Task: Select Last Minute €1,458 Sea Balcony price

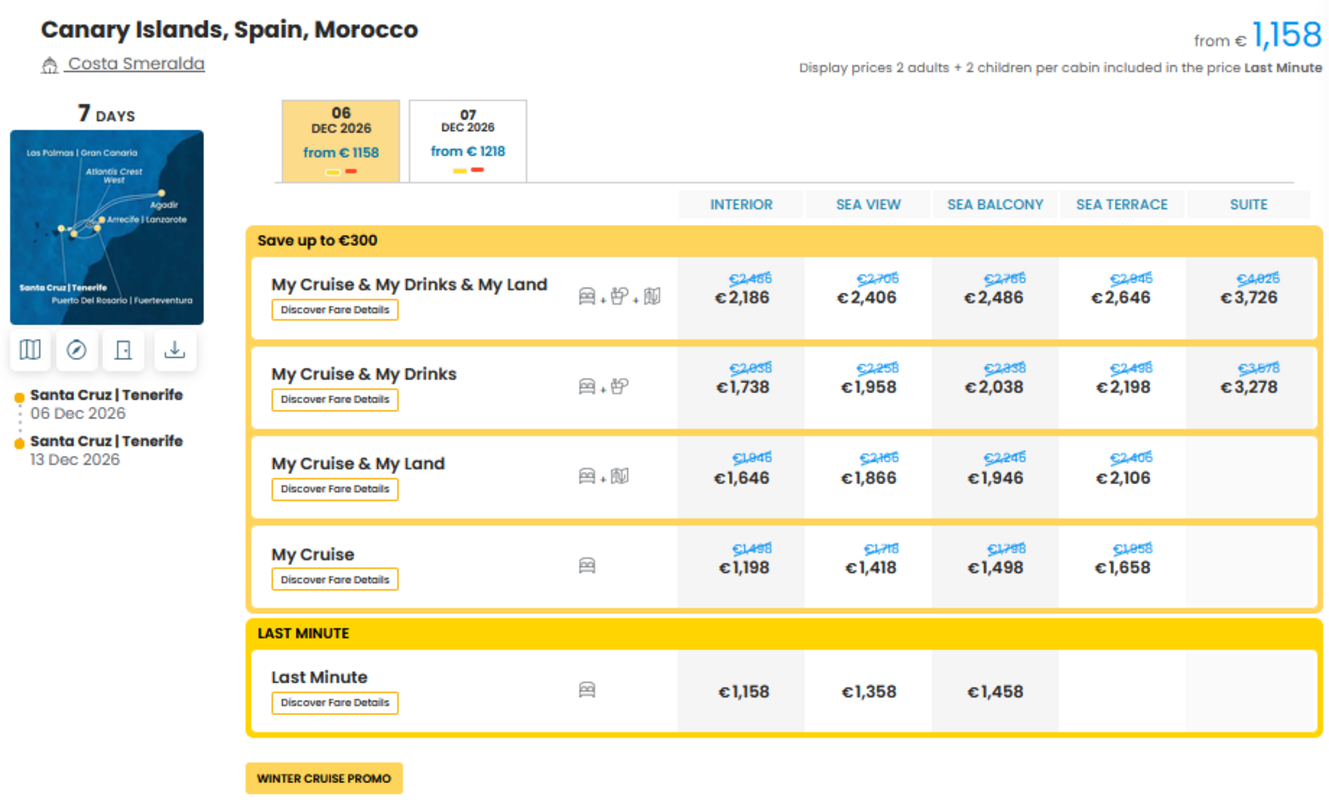Action: 995,692
